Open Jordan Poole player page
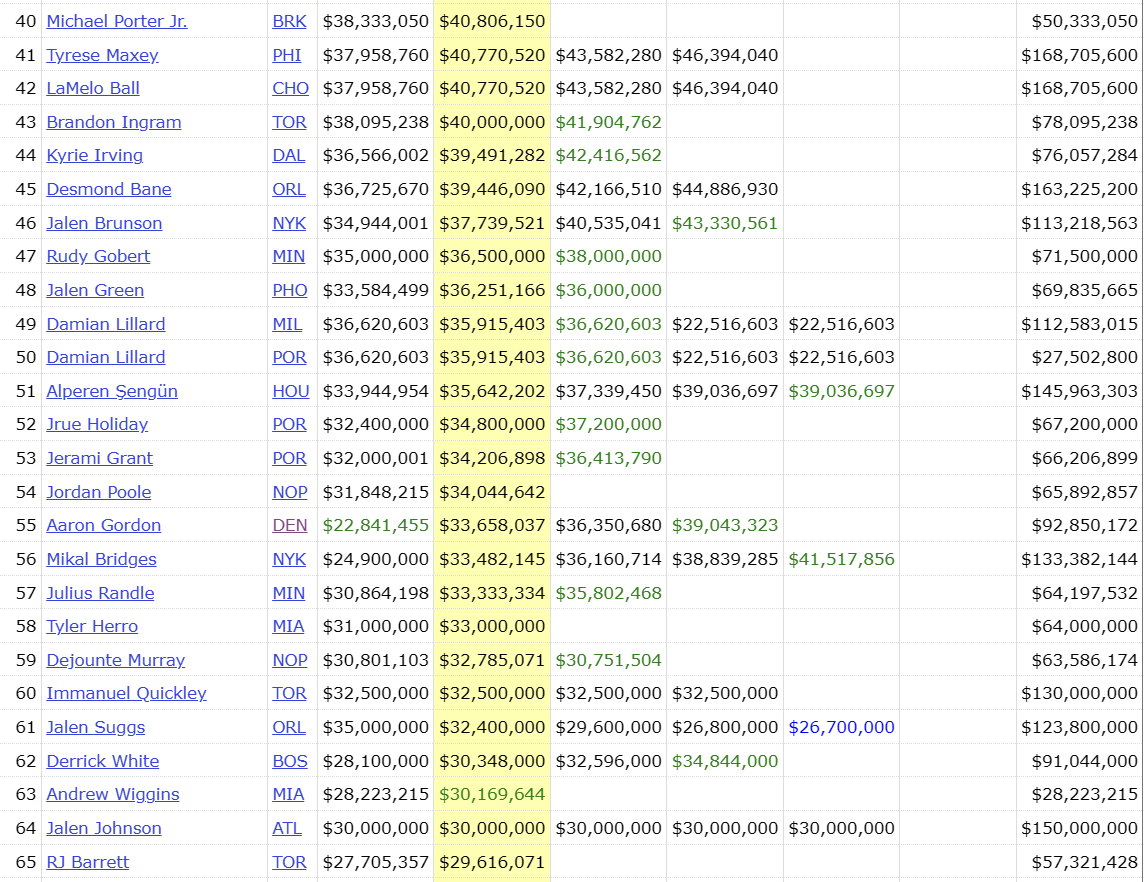Screen dimensions: 1144x882 (x=98, y=492)
